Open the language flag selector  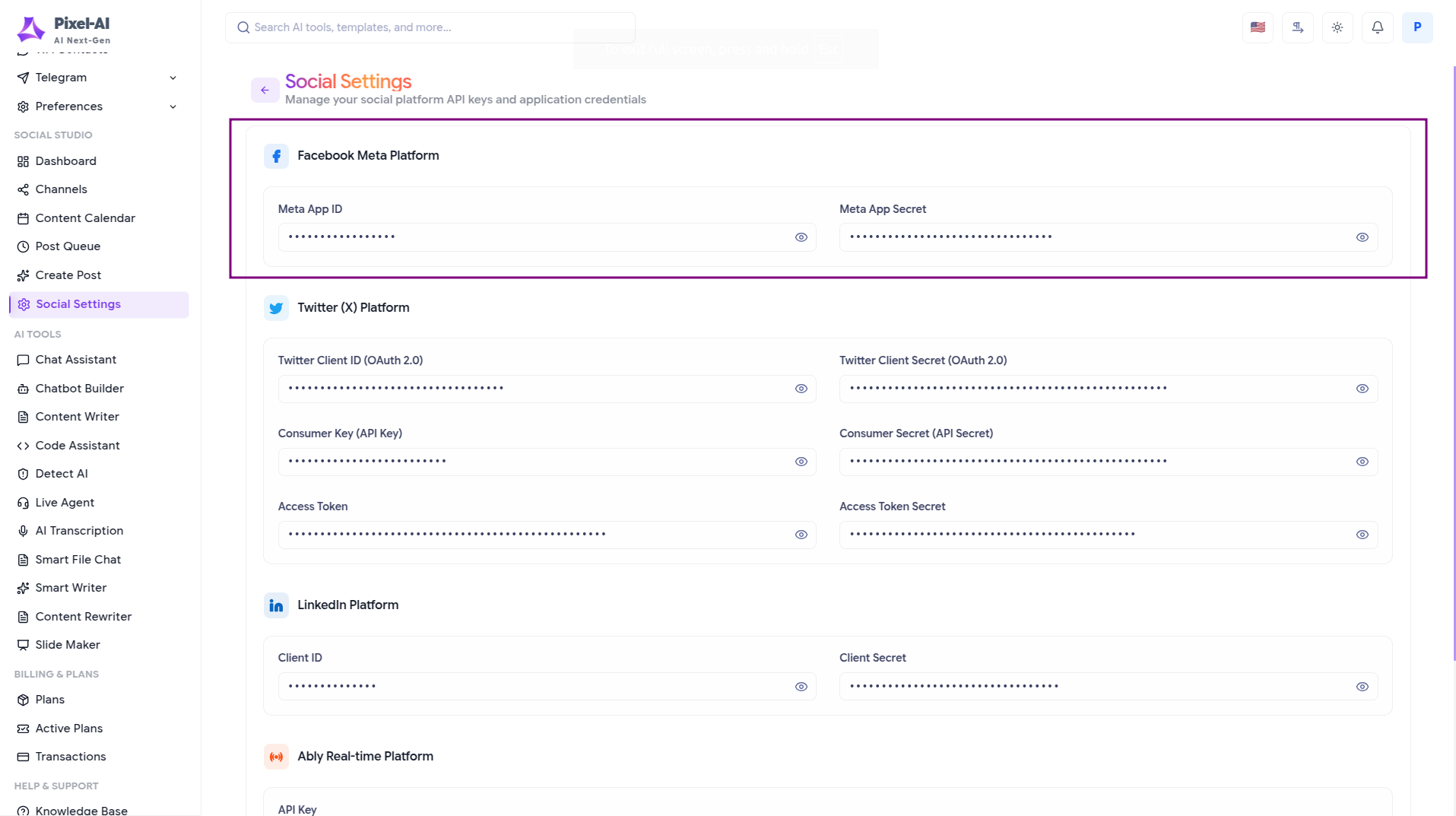pos(1258,27)
